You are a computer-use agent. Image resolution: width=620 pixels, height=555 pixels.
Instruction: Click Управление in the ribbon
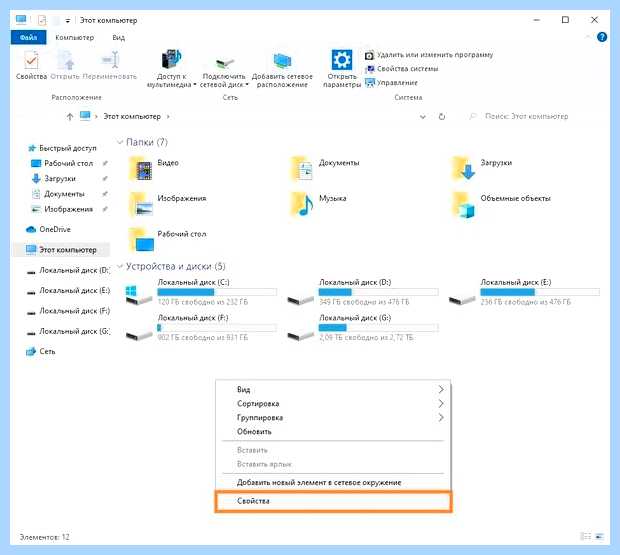[x=391, y=83]
